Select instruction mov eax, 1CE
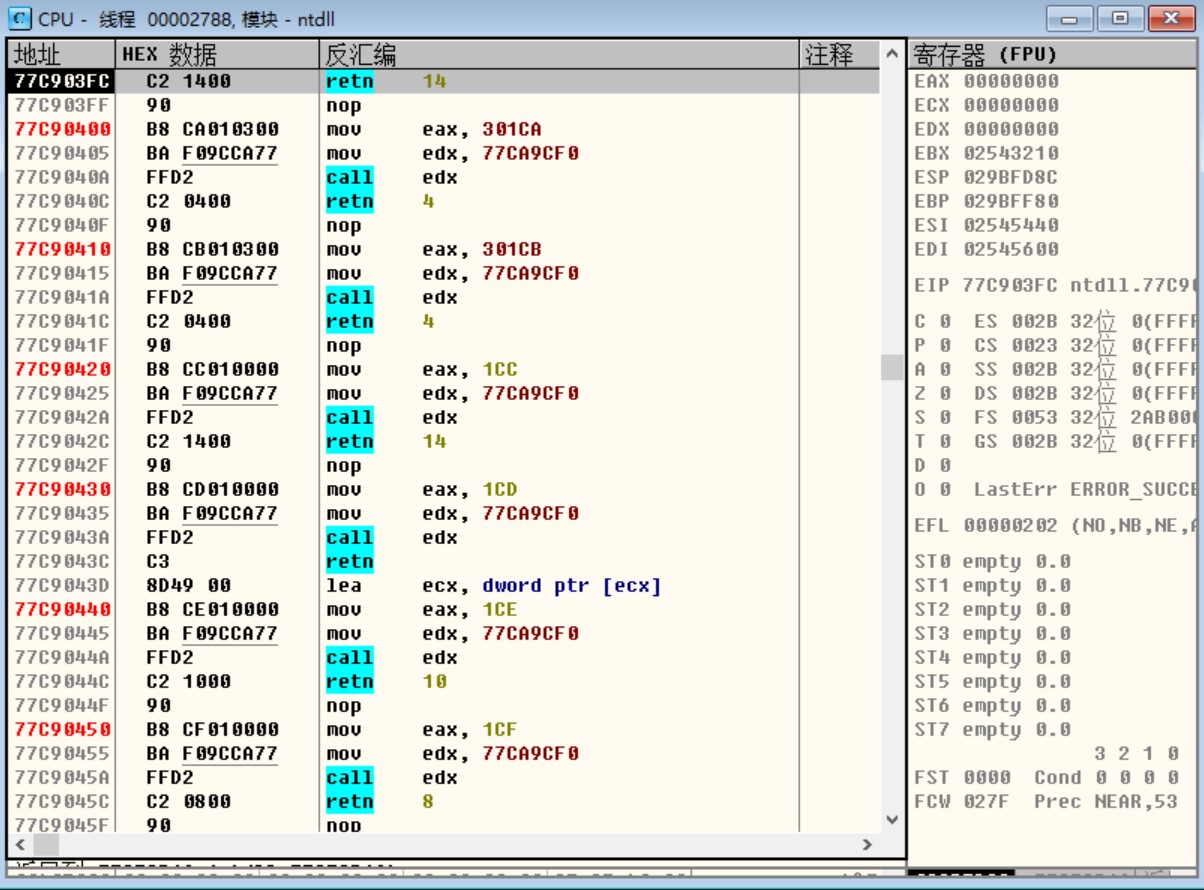This screenshot has height=890, width=1204. pyautogui.click(x=422, y=609)
